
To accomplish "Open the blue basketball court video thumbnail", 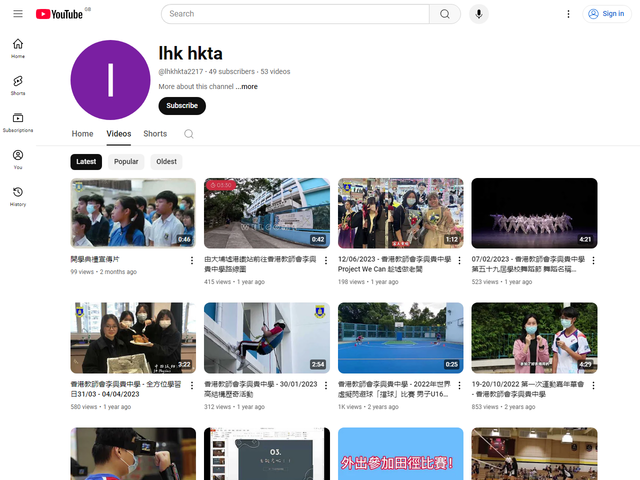I will pyautogui.click(x=400, y=338).
